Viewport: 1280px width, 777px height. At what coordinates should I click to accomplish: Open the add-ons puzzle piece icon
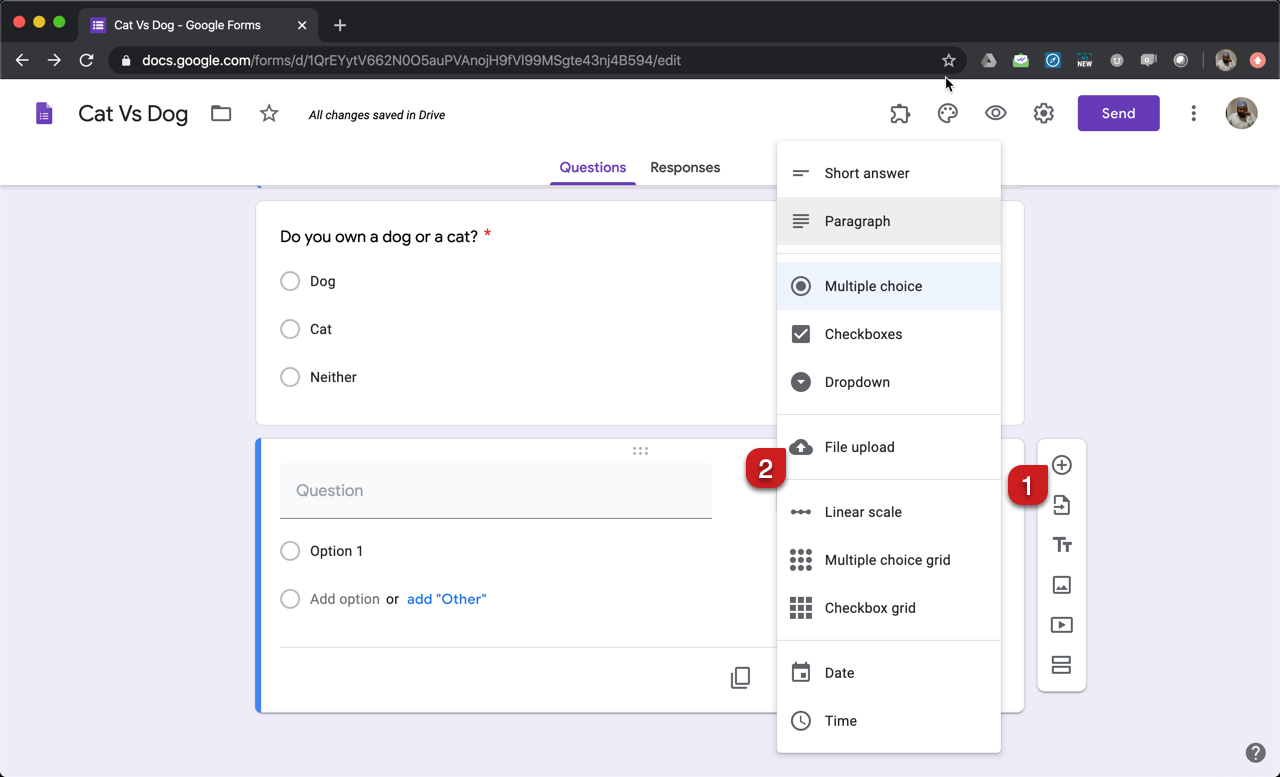(900, 114)
